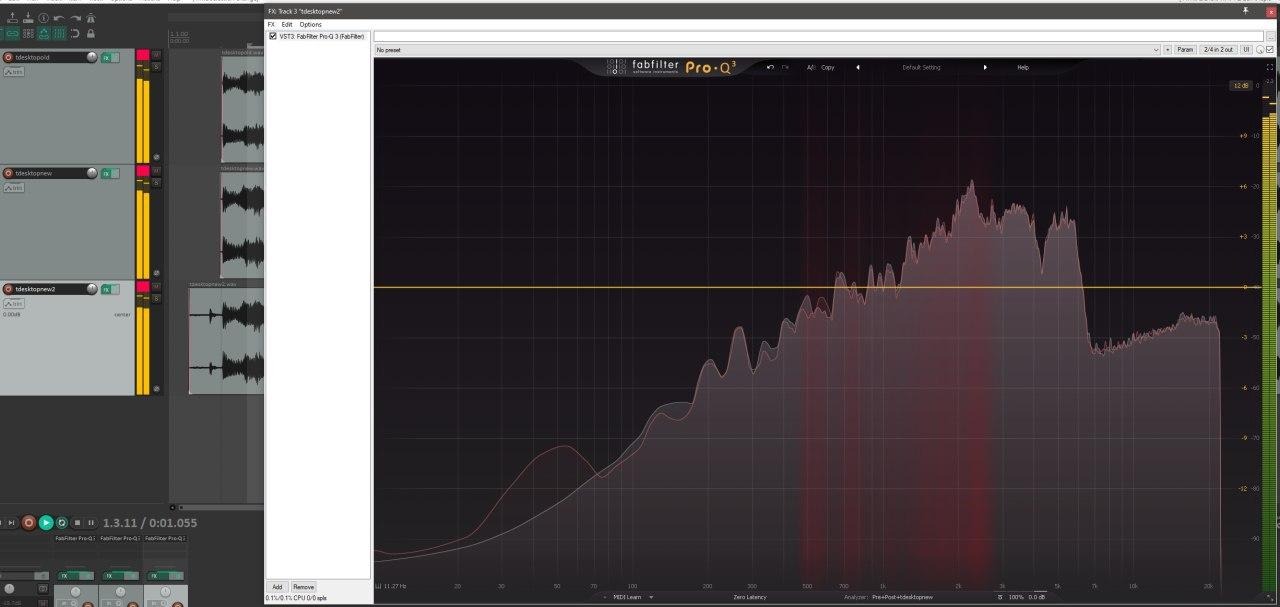Image resolution: width=1280 pixels, height=607 pixels.
Task: Adjust volume knob on tdesktopnew2 track
Action: pos(92,288)
